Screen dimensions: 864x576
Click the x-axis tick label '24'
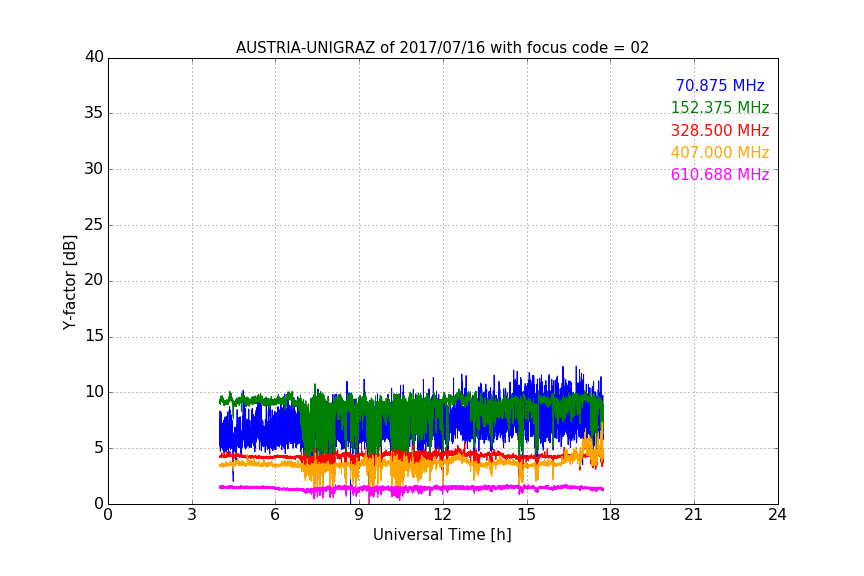tap(777, 515)
